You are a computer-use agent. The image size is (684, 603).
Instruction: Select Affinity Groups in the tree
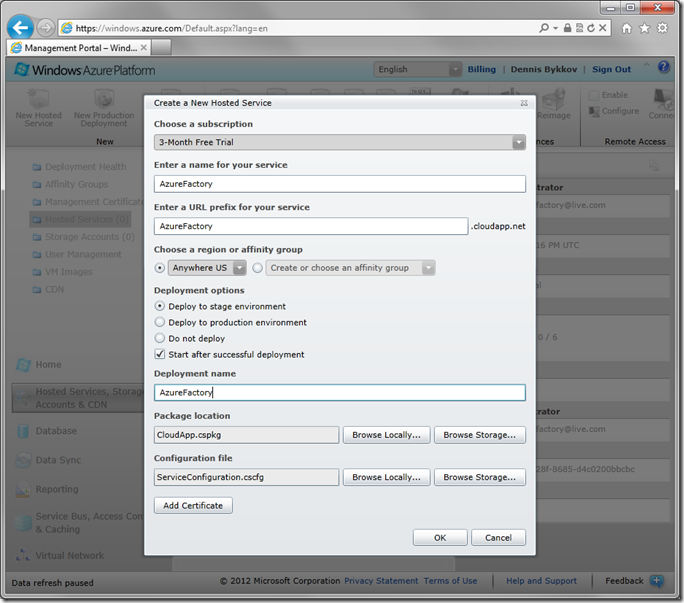click(x=76, y=184)
